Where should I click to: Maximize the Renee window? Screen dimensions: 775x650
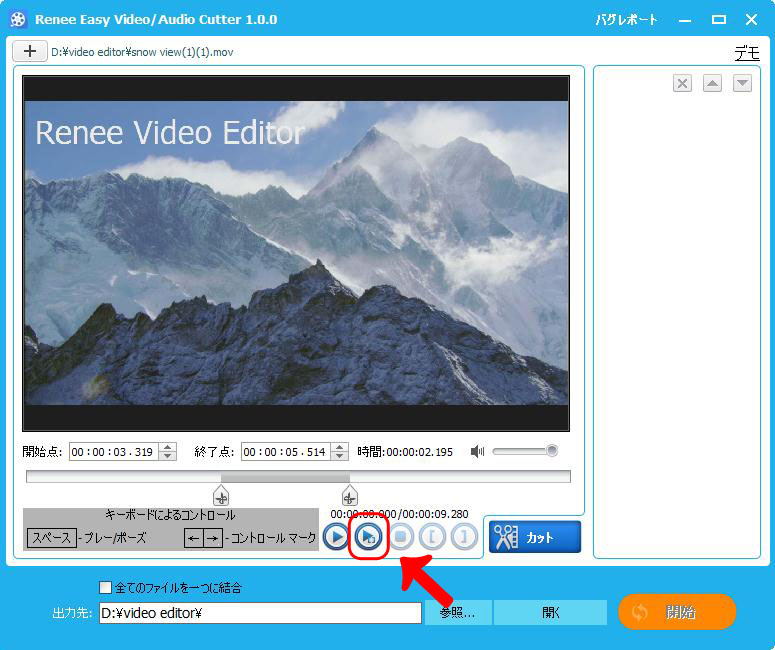(x=719, y=20)
